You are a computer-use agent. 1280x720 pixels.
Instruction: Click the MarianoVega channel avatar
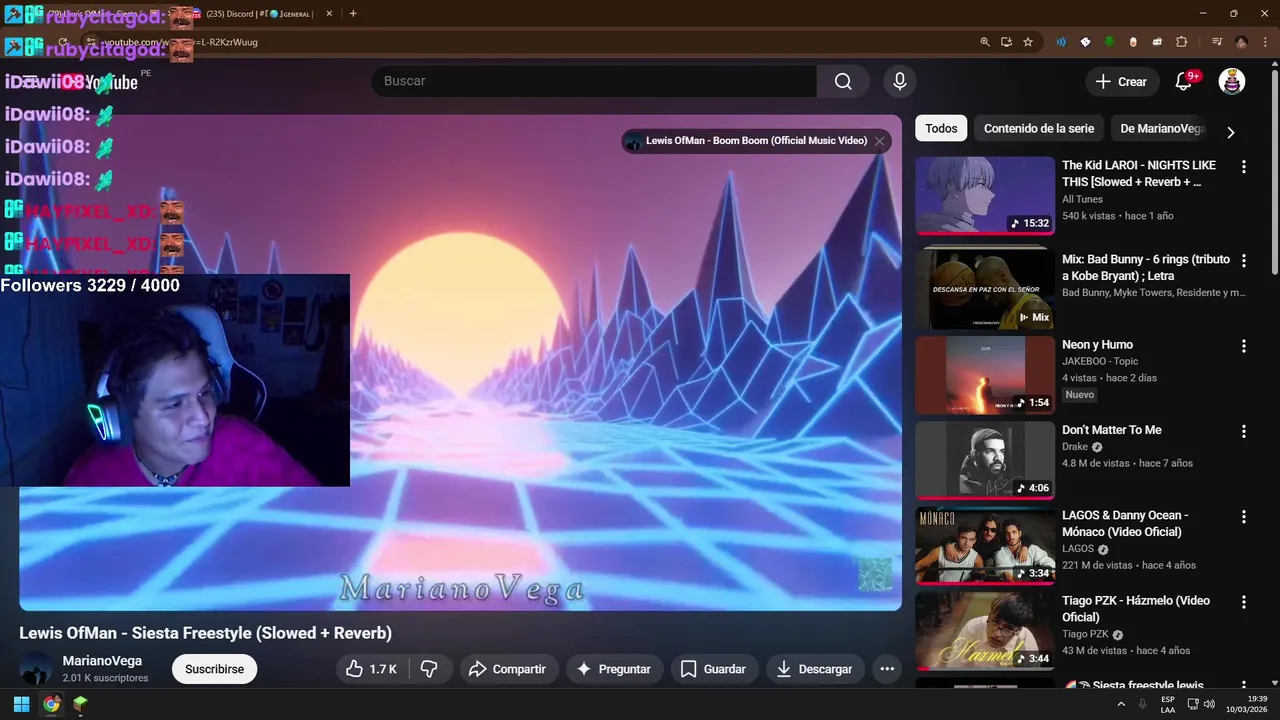36,669
